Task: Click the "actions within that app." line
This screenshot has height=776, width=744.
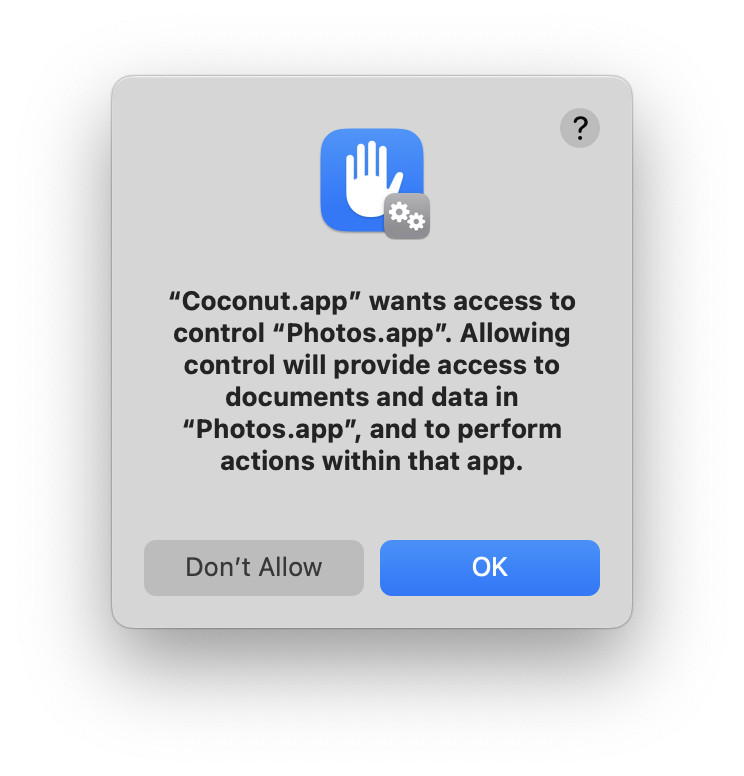Action: 372,461
